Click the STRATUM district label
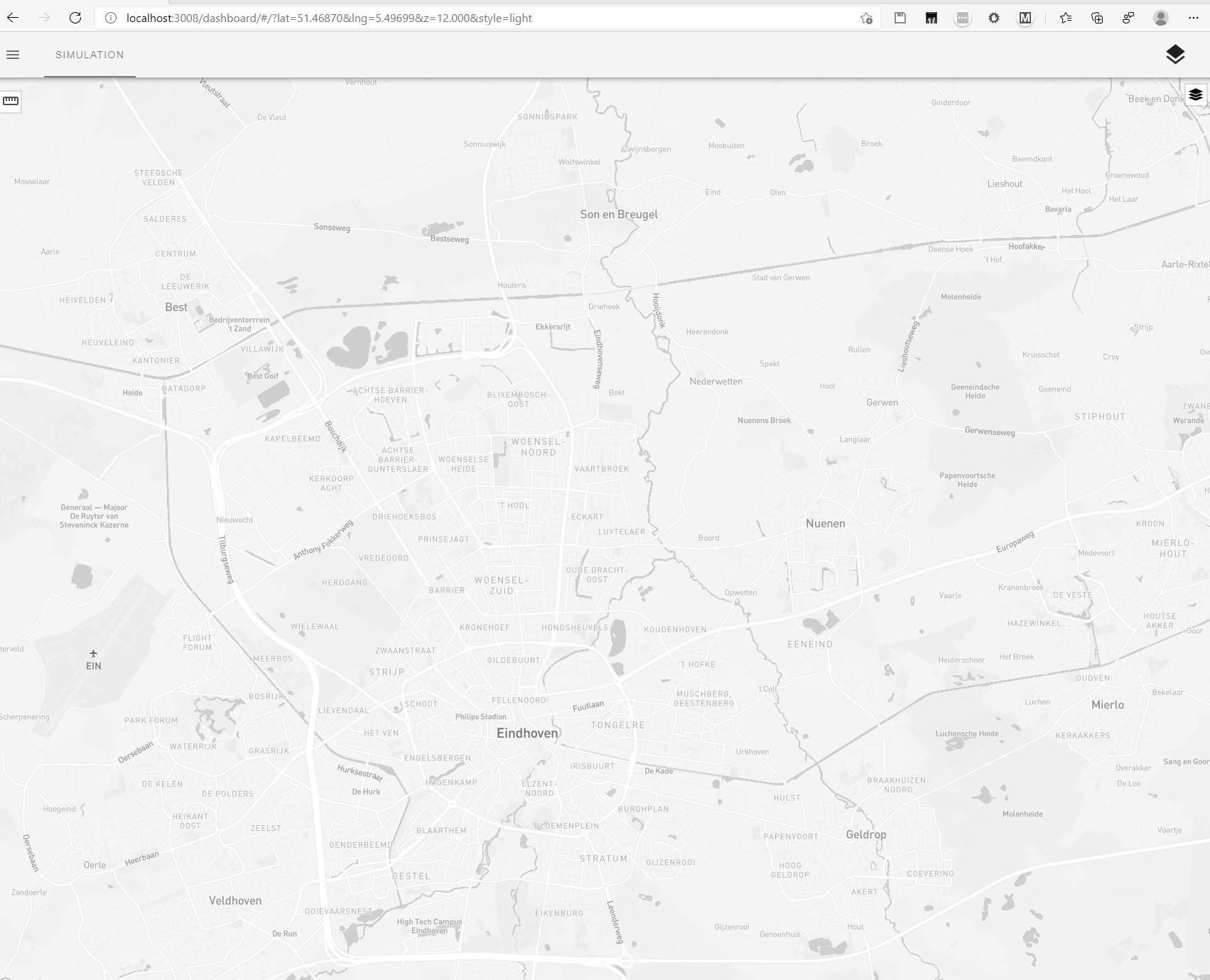The height and width of the screenshot is (980, 1210). pos(604,859)
